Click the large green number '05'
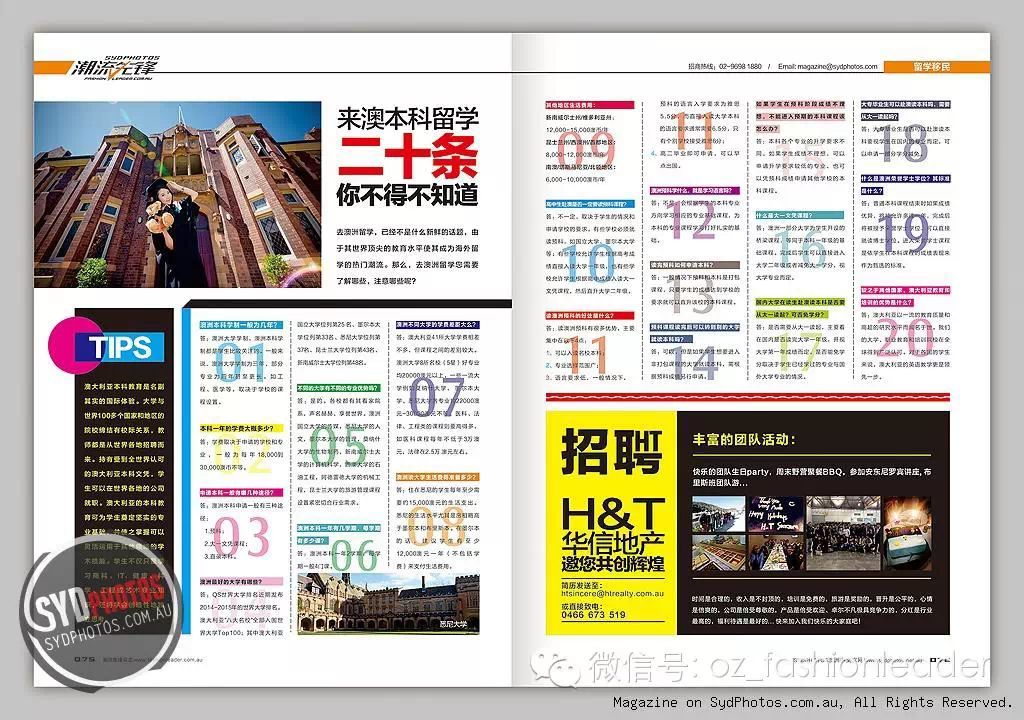 (338, 447)
